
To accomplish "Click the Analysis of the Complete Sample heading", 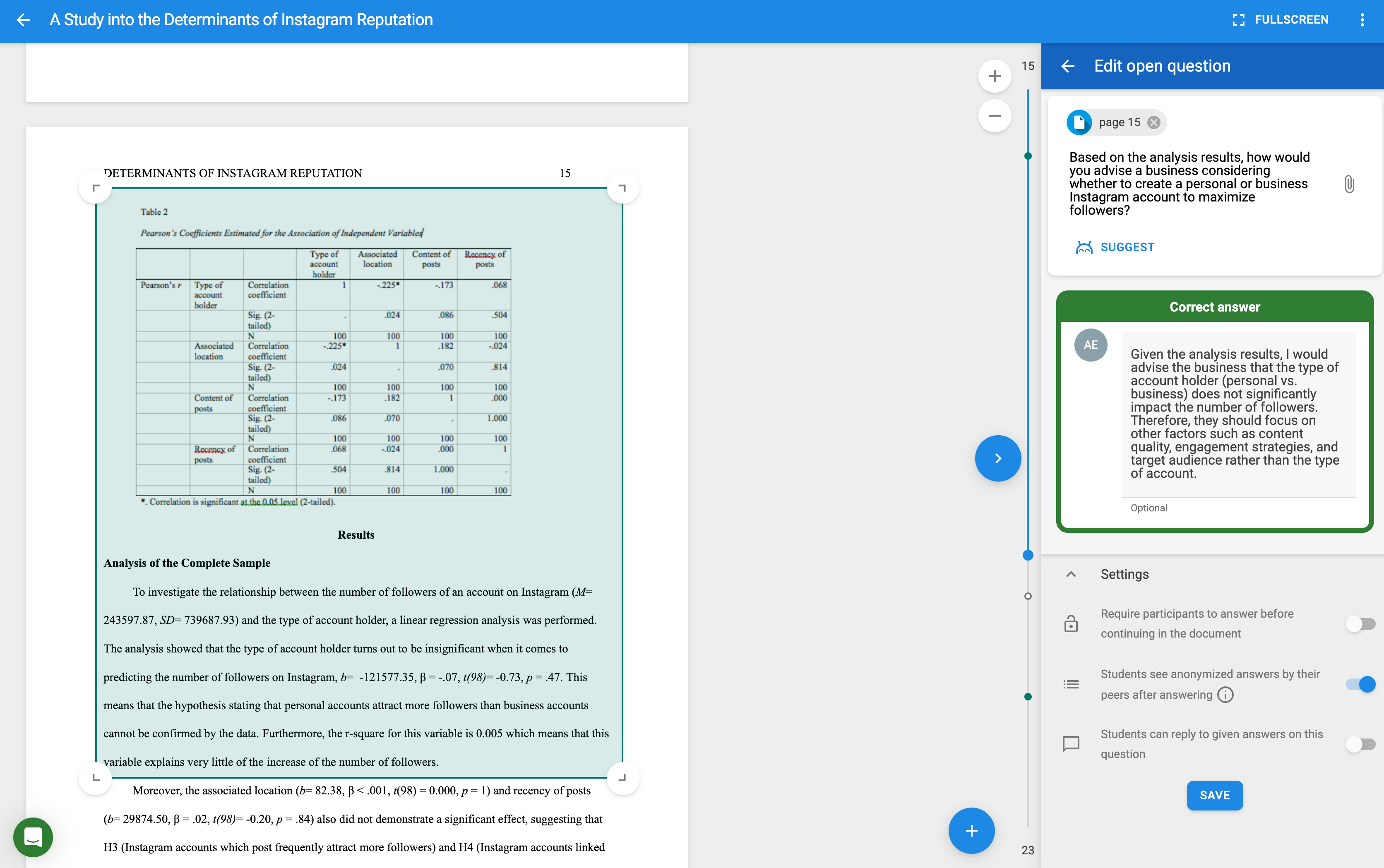I will [x=187, y=563].
